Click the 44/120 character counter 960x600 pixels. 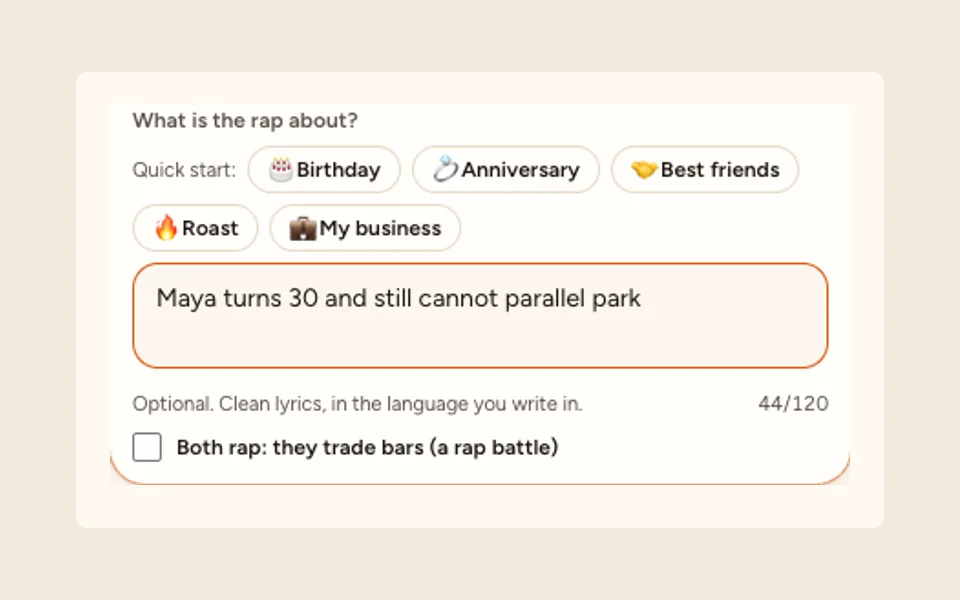point(793,403)
